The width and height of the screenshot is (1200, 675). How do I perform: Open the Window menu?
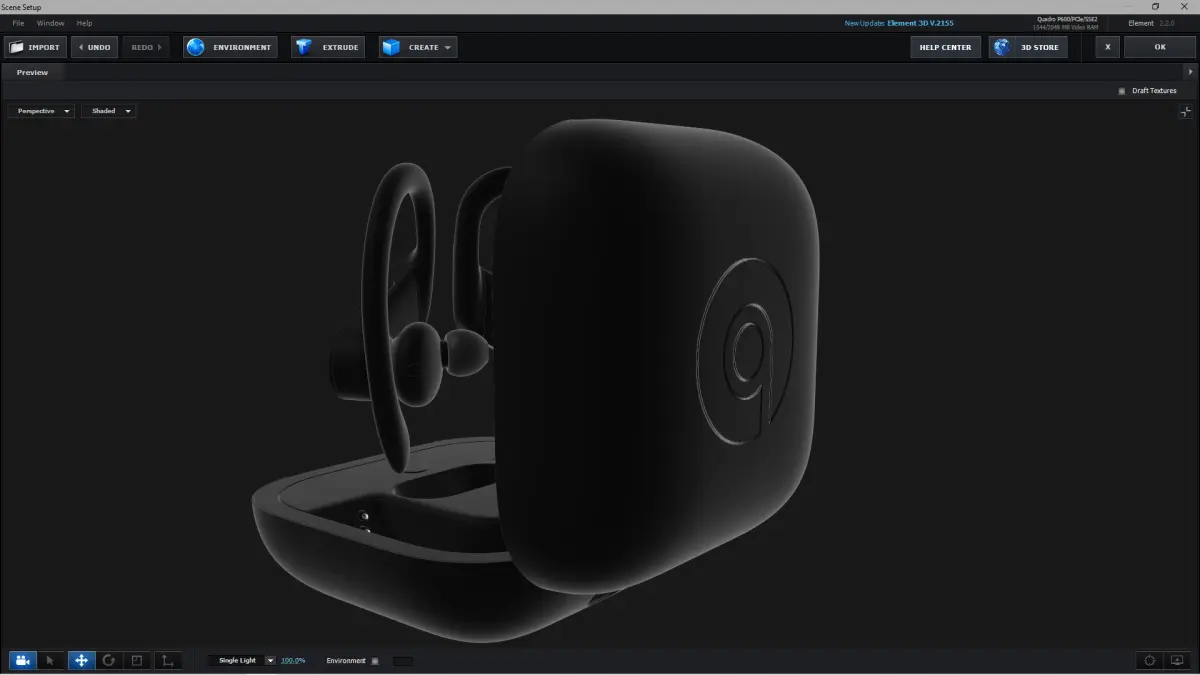coord(50,23)
